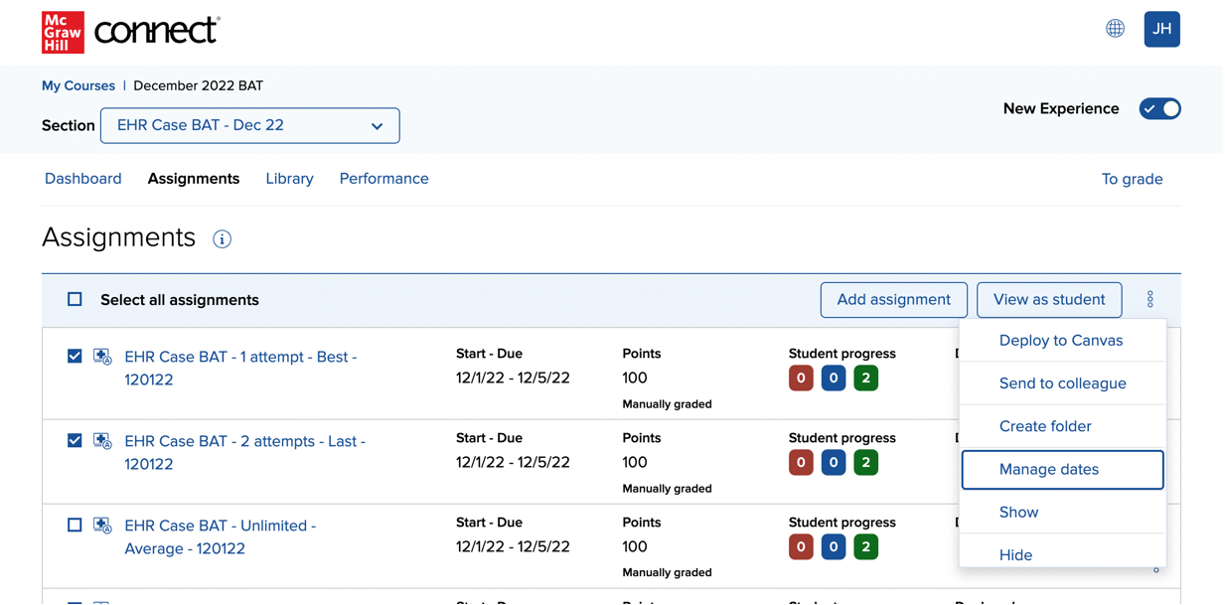The width and height of the screenshot is (1225, 605).
Task: Click green progress badge for Unlimited - Average
Action: coord(866,547)
